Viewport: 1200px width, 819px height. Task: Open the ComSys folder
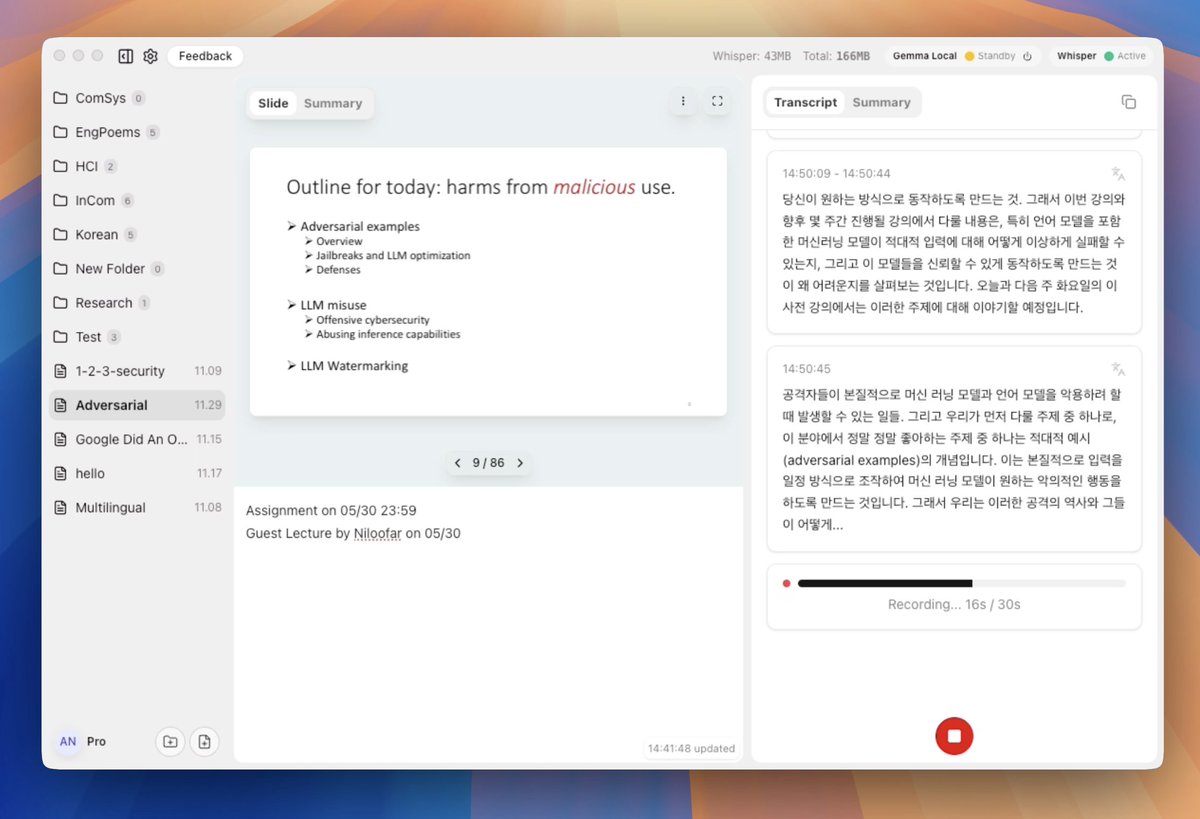[136, 98]
